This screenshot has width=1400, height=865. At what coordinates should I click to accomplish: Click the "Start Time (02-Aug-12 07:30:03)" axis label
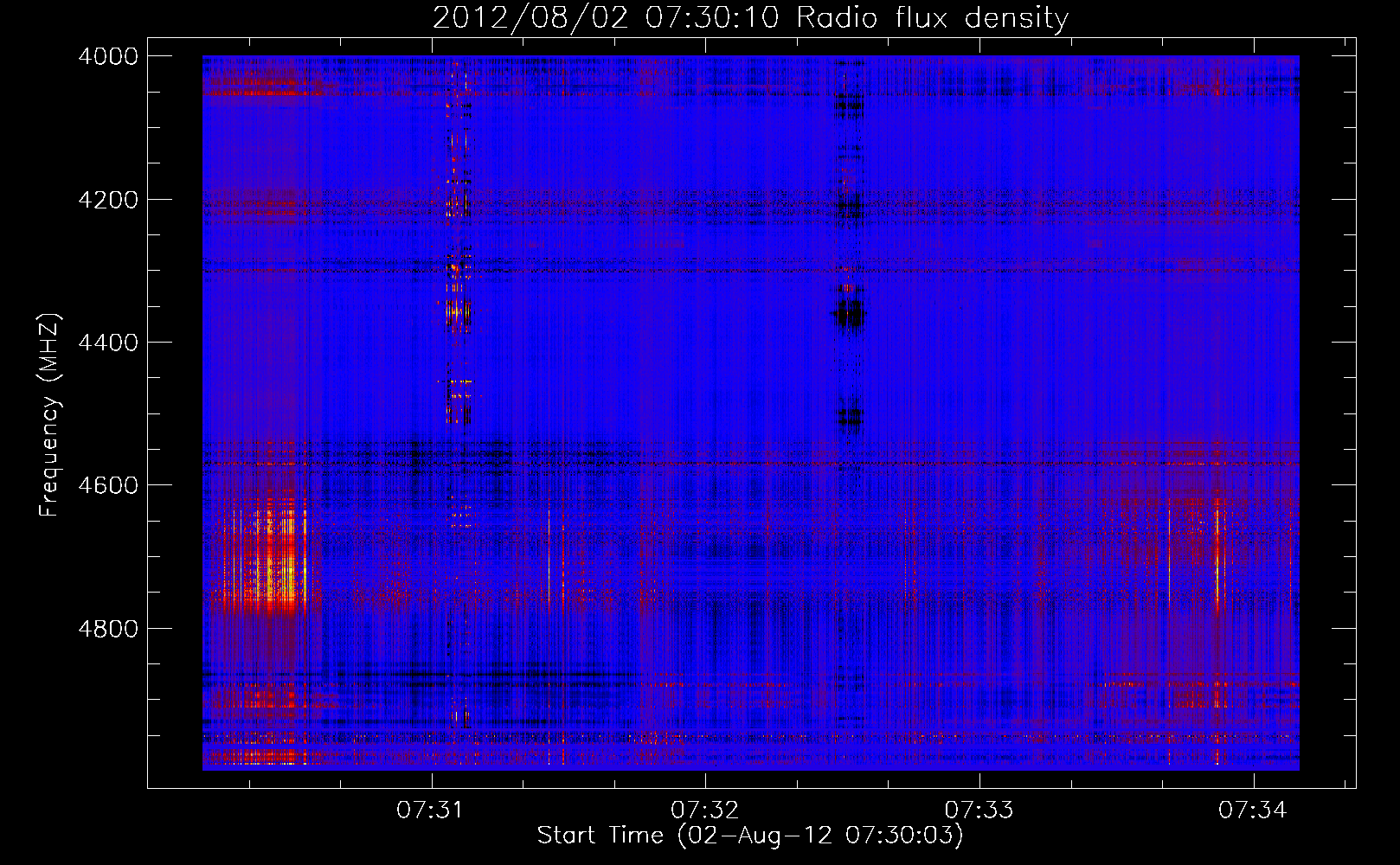750,836
